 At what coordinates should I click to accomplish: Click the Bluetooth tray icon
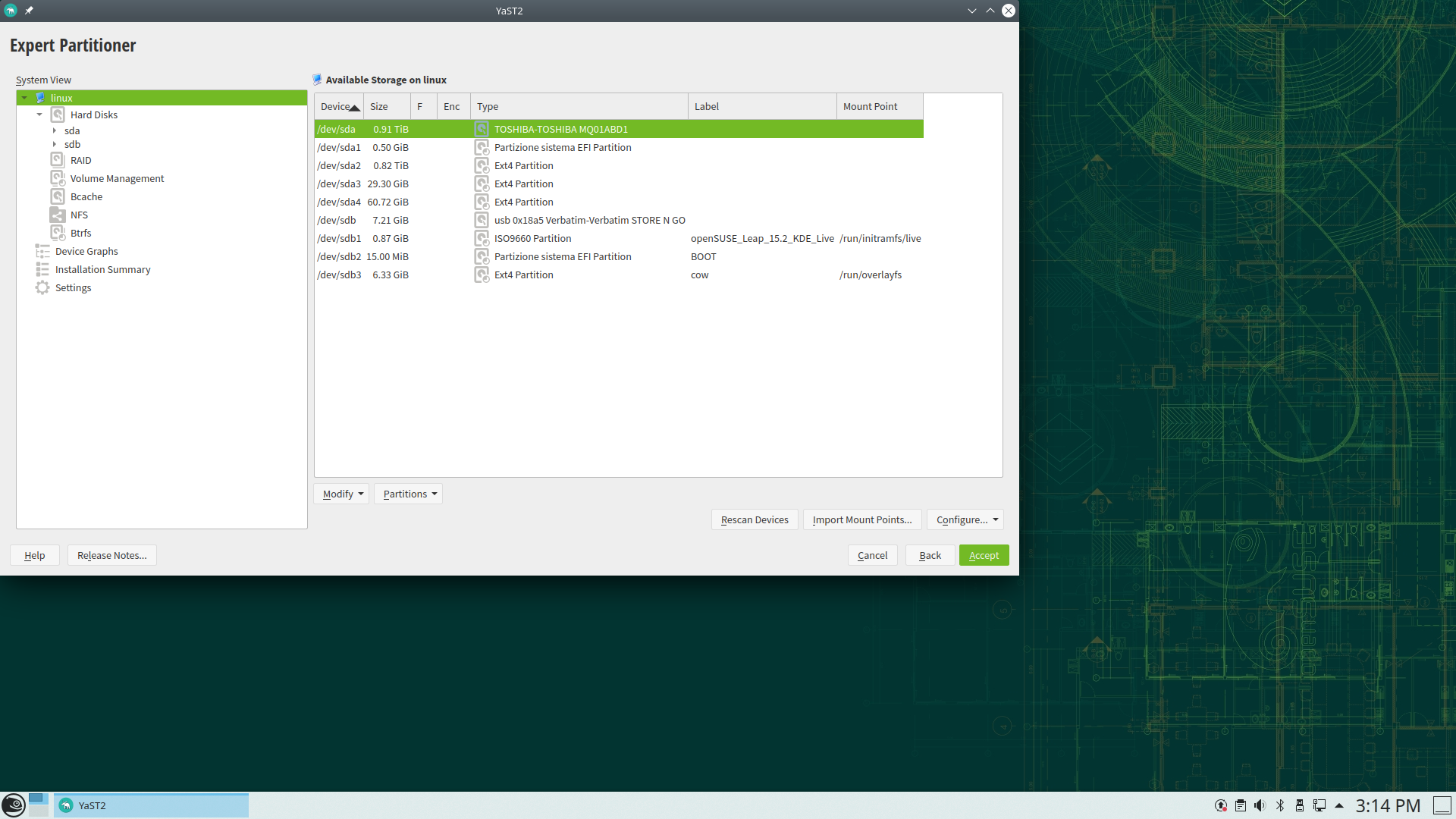(x=1280, y=805)
